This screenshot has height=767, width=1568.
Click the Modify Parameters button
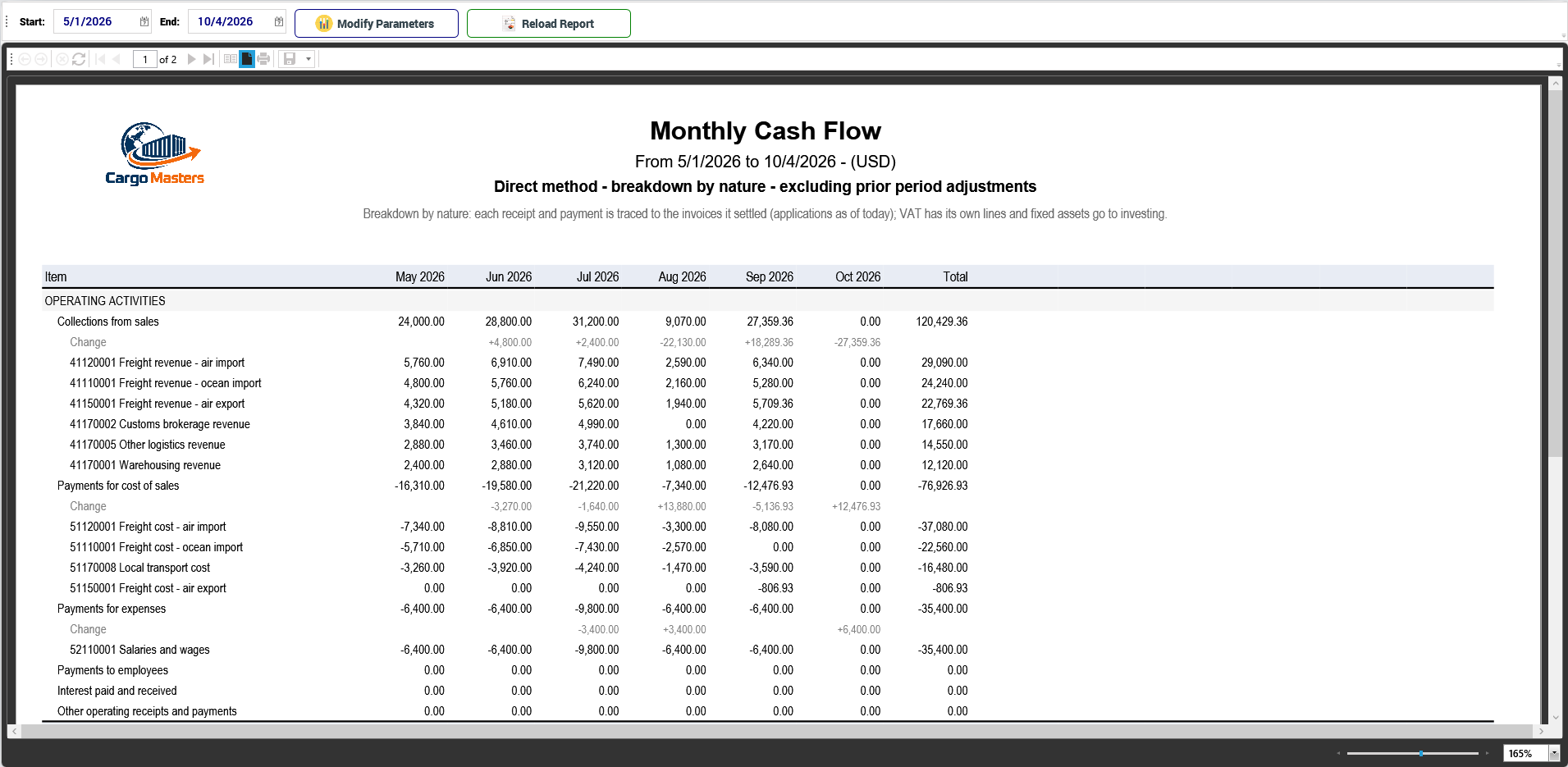pyautogui.click(x=377, y=24)
